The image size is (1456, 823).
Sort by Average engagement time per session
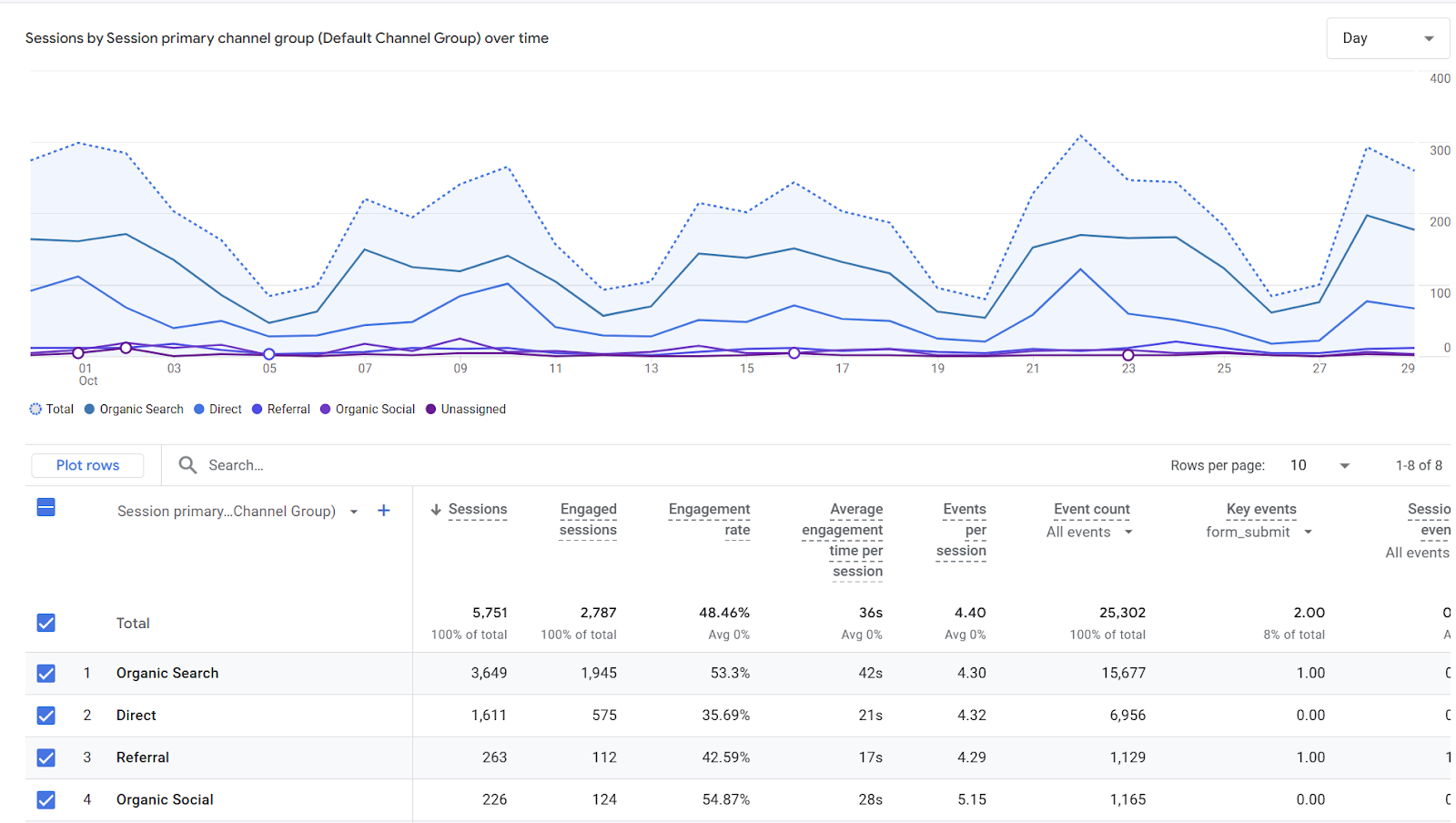click(843, 541)
